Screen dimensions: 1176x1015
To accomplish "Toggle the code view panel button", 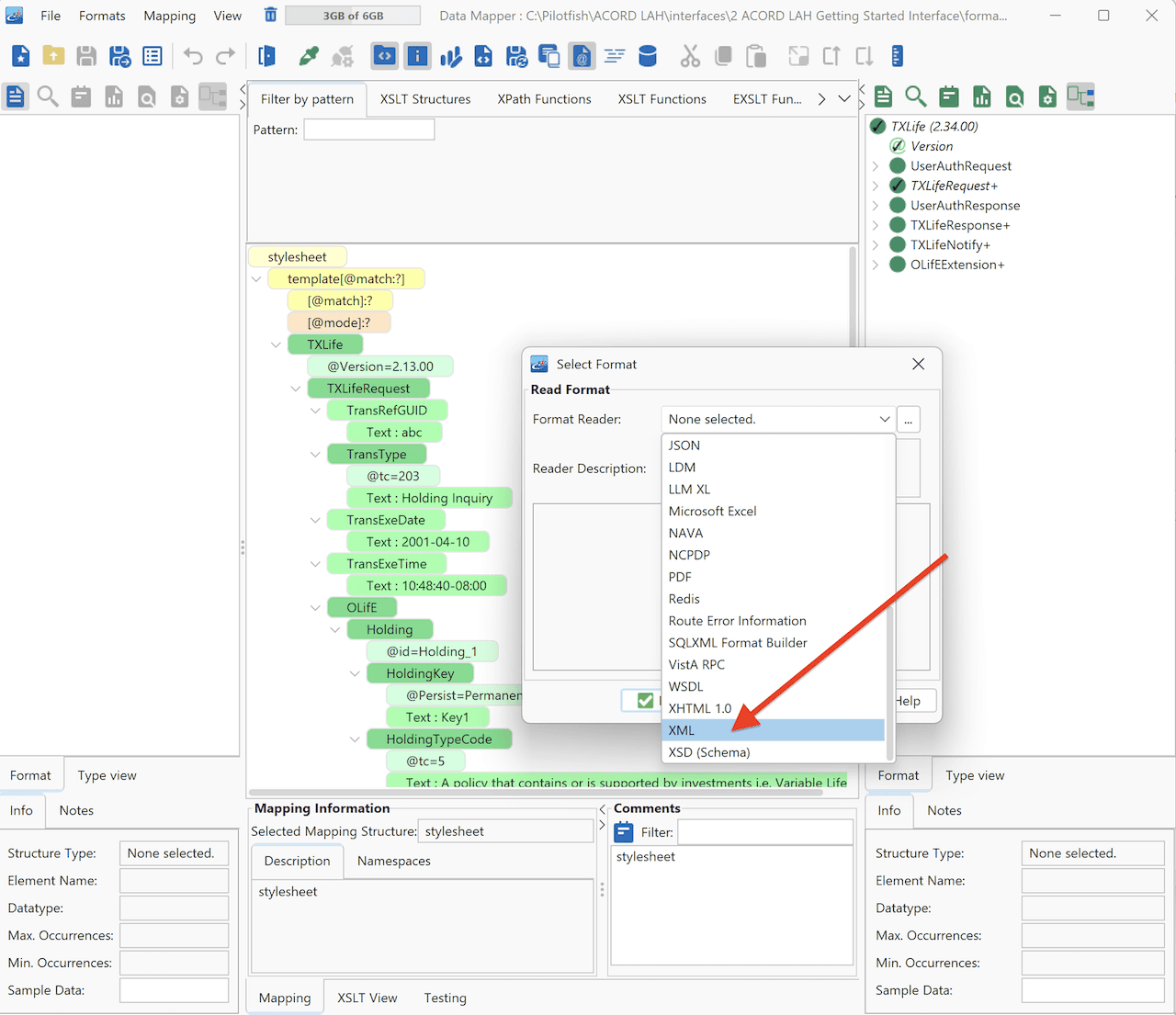I will pos(384,56).
